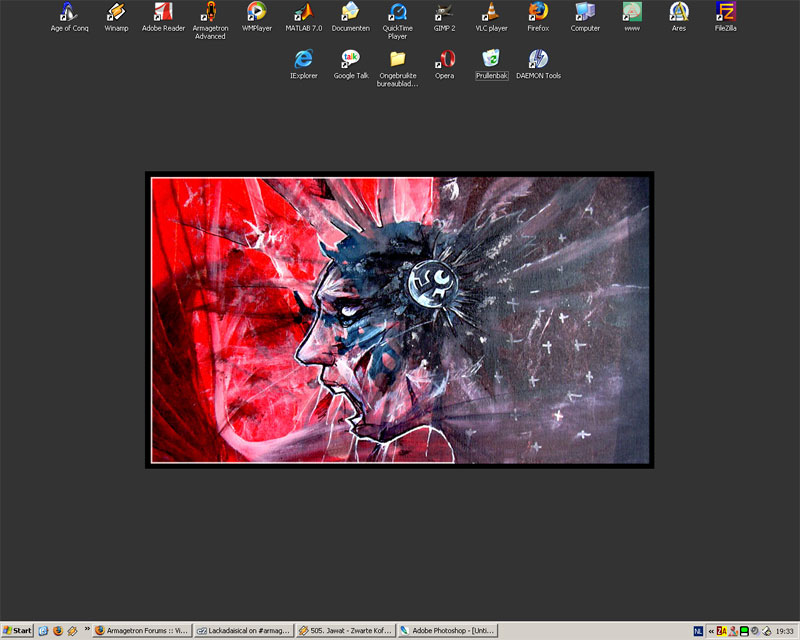800x640 pixels.
Task: Show hidden system tray icons
Action: [x=711, y=631]
